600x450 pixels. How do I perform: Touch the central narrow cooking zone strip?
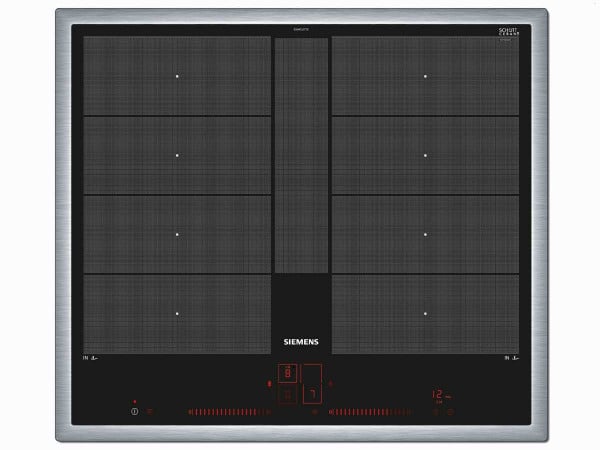300,155
